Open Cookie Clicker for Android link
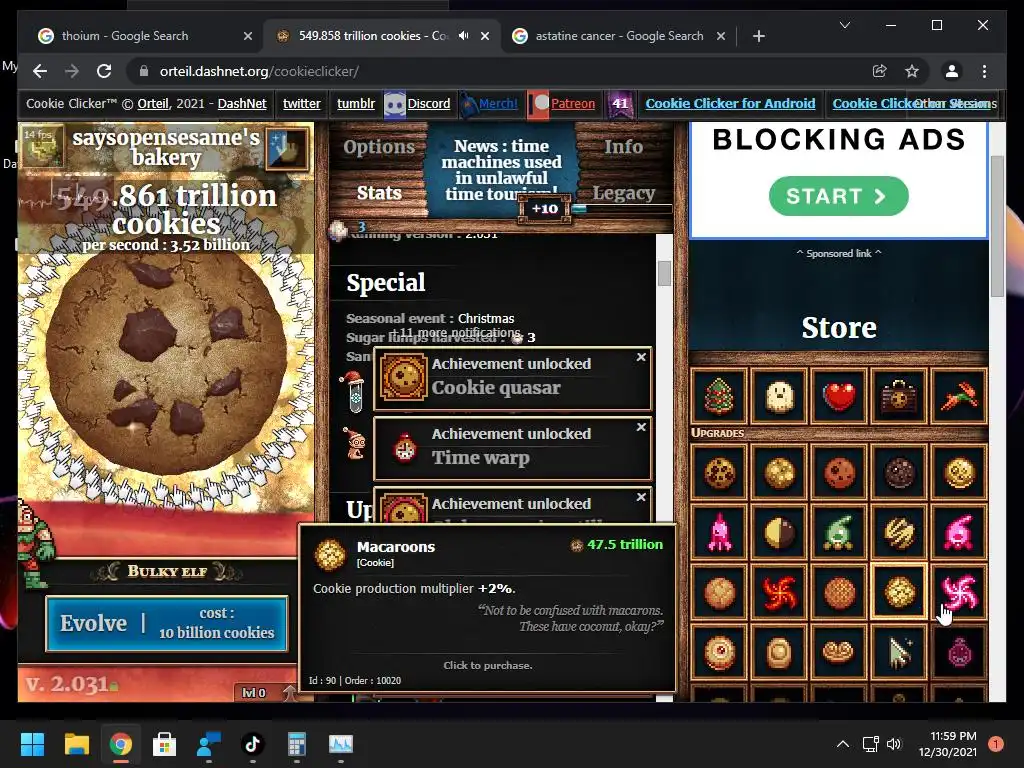 click(730, 103)
